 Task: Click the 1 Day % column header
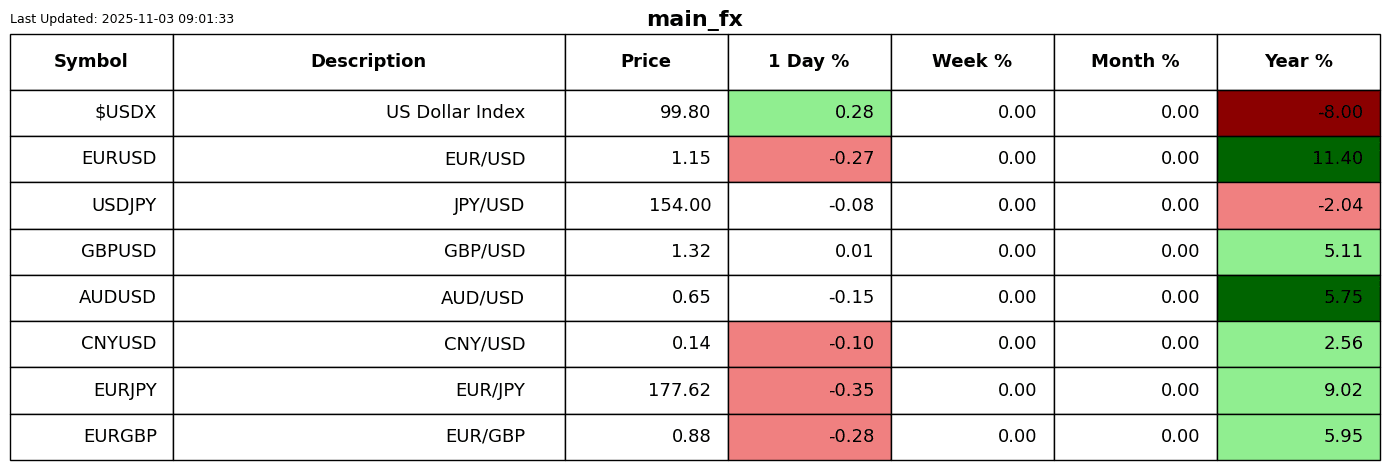tap(809, 62)
